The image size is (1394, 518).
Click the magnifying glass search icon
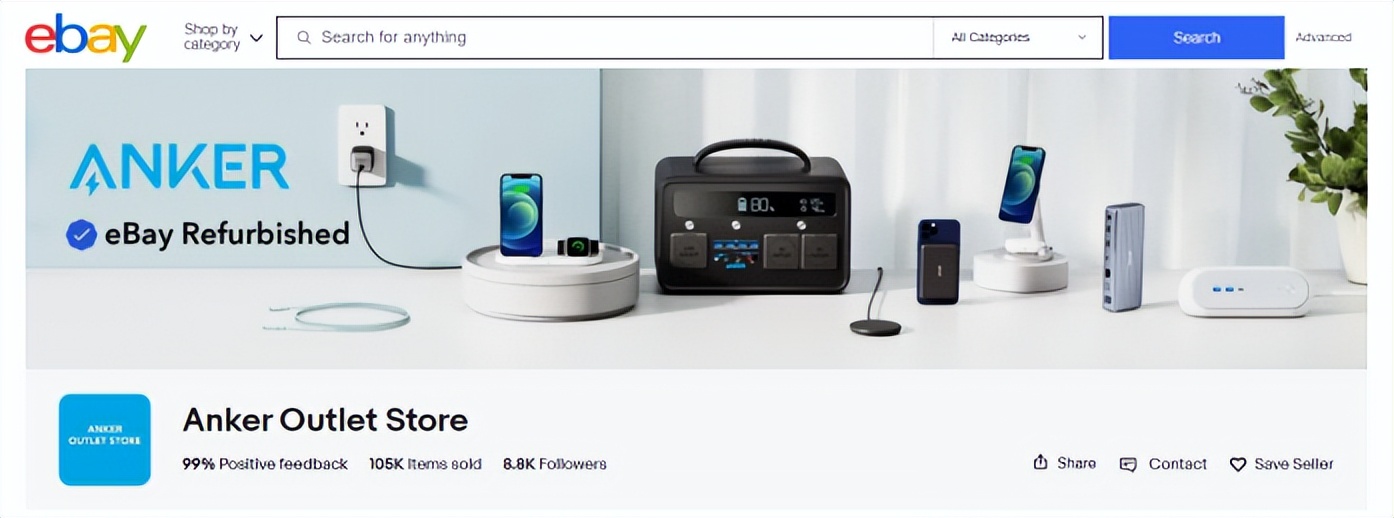coord(304,38)
